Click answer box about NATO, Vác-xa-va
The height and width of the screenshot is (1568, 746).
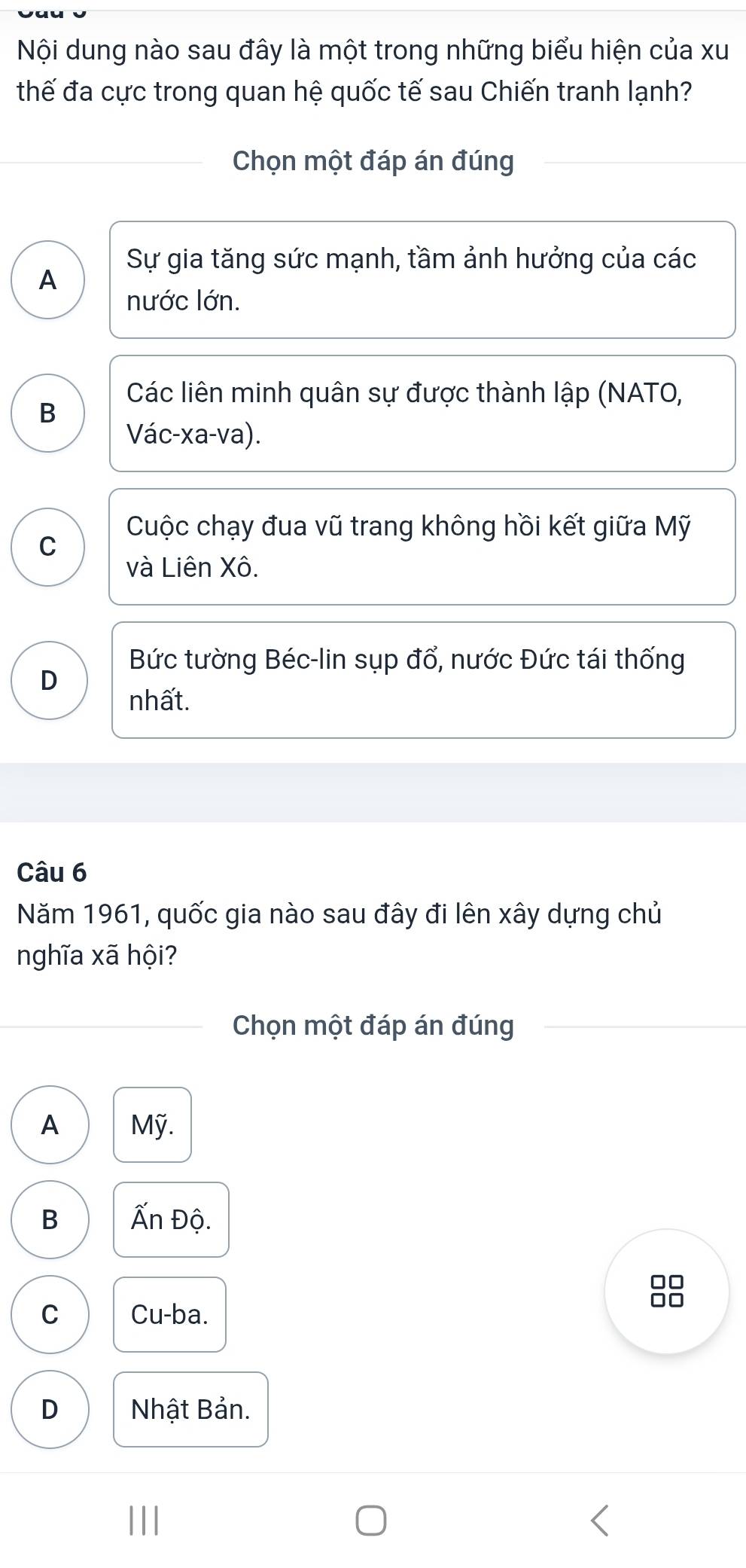point(422,413)
